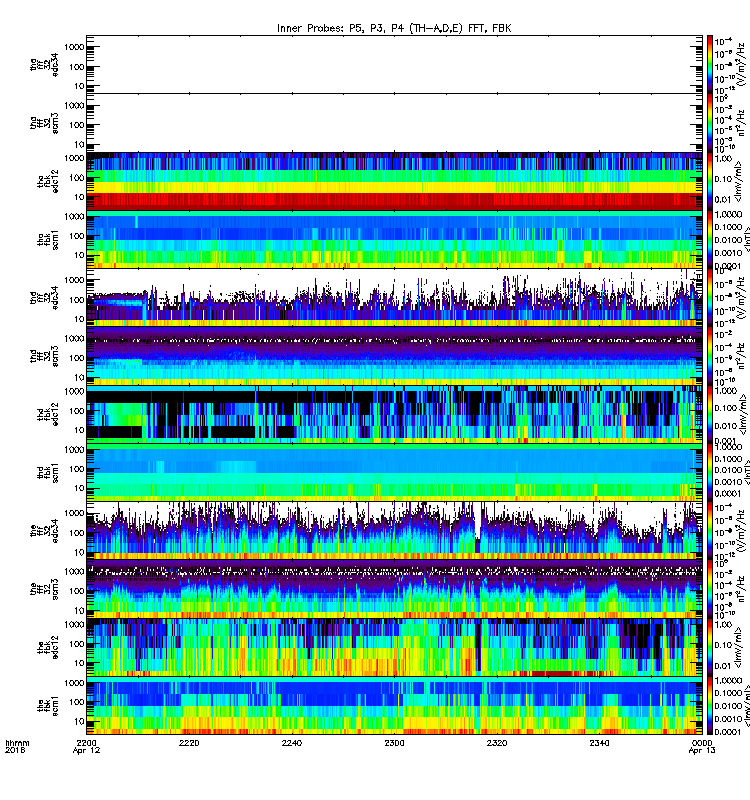The height and width of the screenshot is (800, 750).
Task: Click the '2240' time axis label
Action: coord(291,743)
